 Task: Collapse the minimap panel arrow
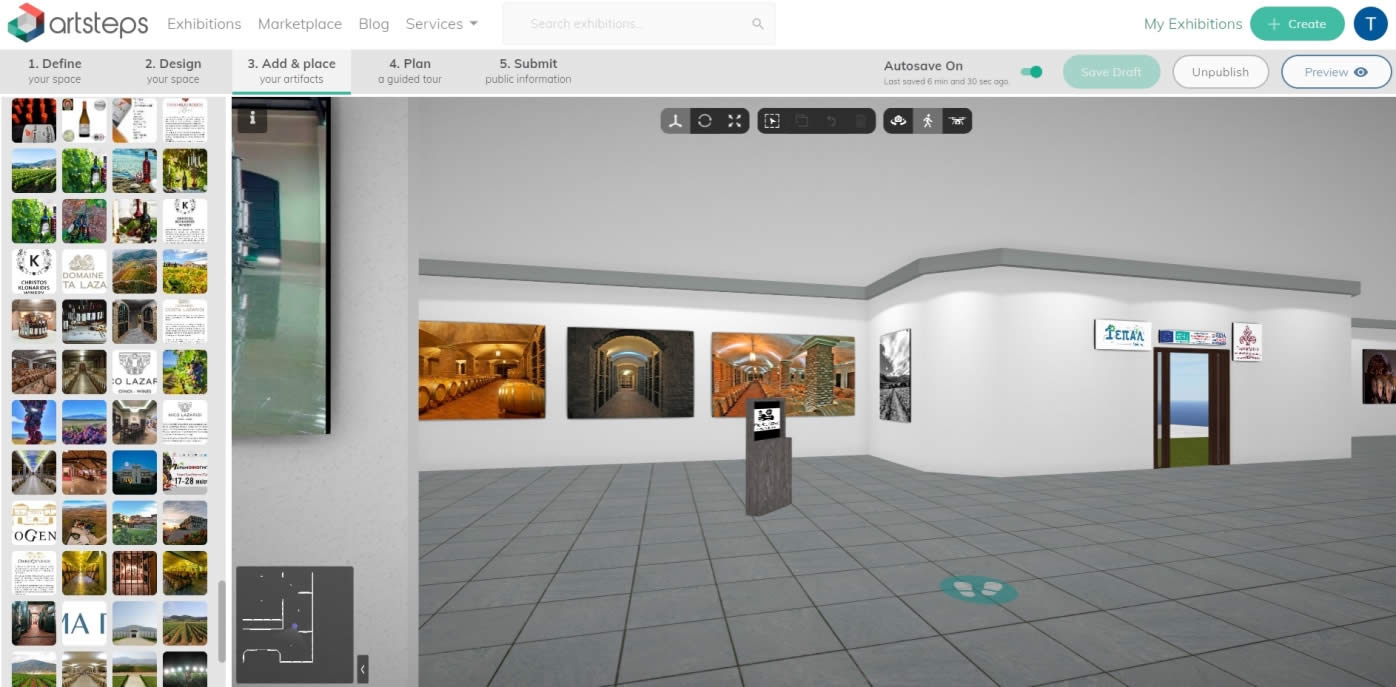click(362, 668)
